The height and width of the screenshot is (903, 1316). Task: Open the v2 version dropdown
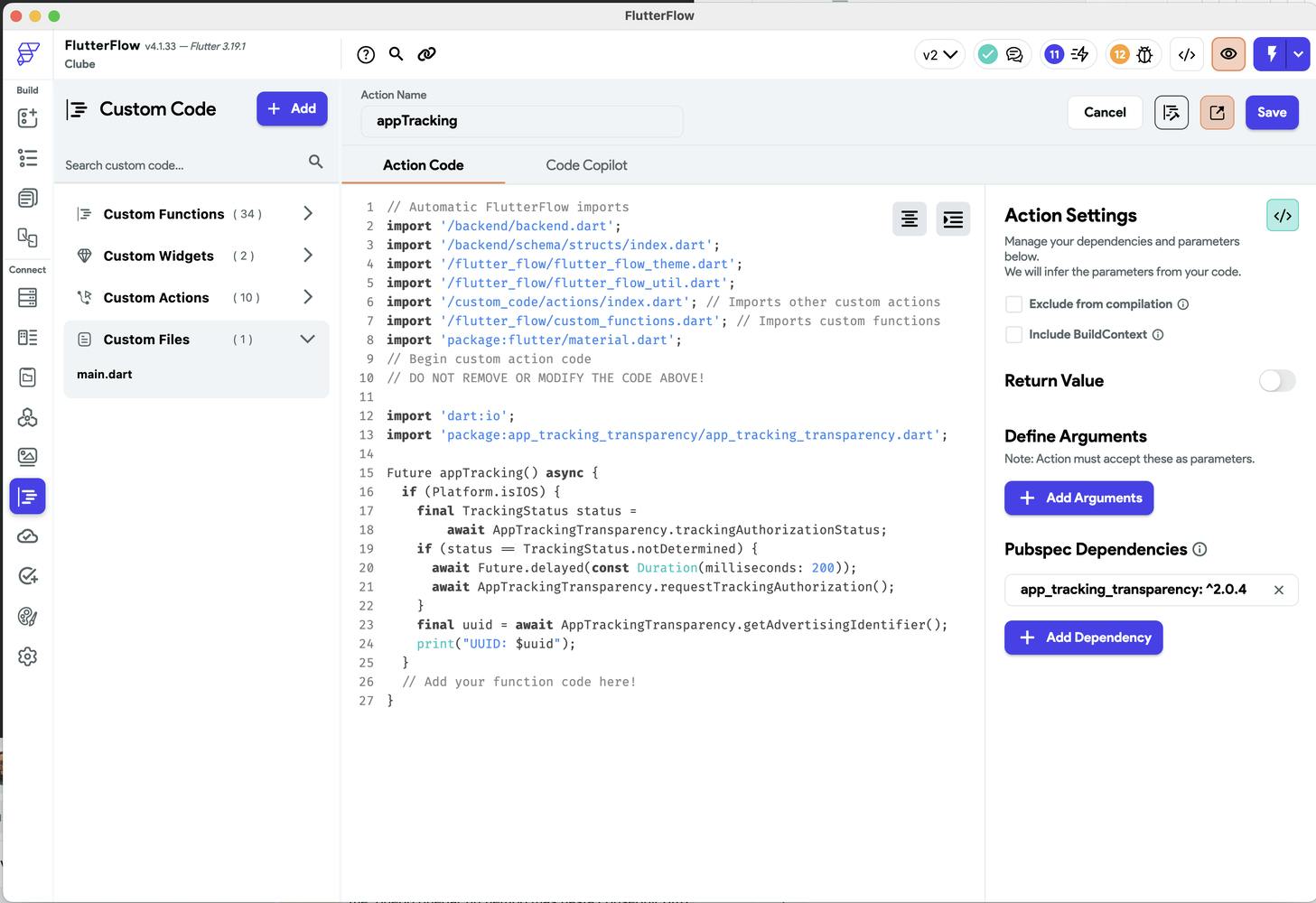[939, 54]
